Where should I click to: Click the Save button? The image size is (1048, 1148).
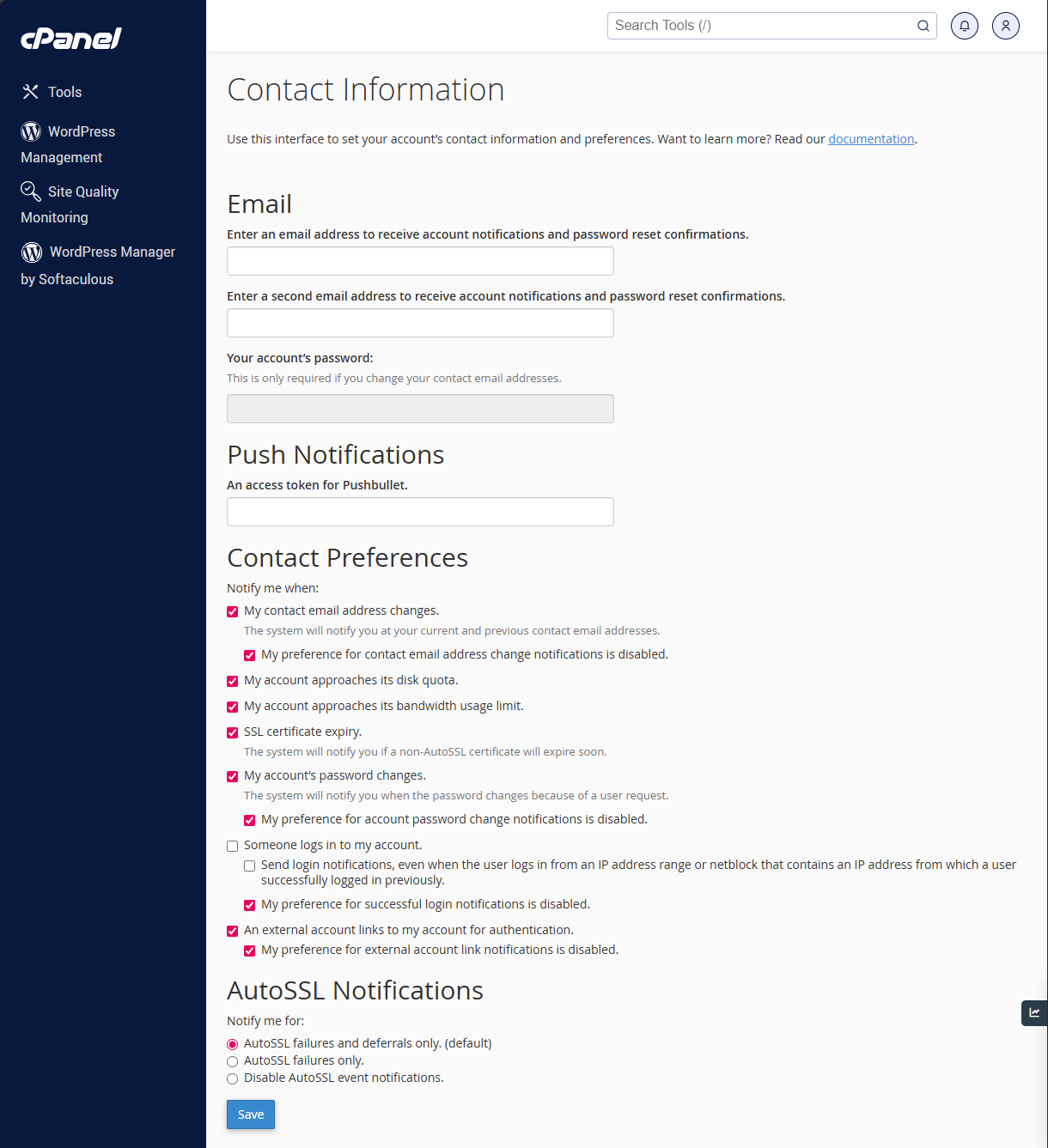point(250,1114)
